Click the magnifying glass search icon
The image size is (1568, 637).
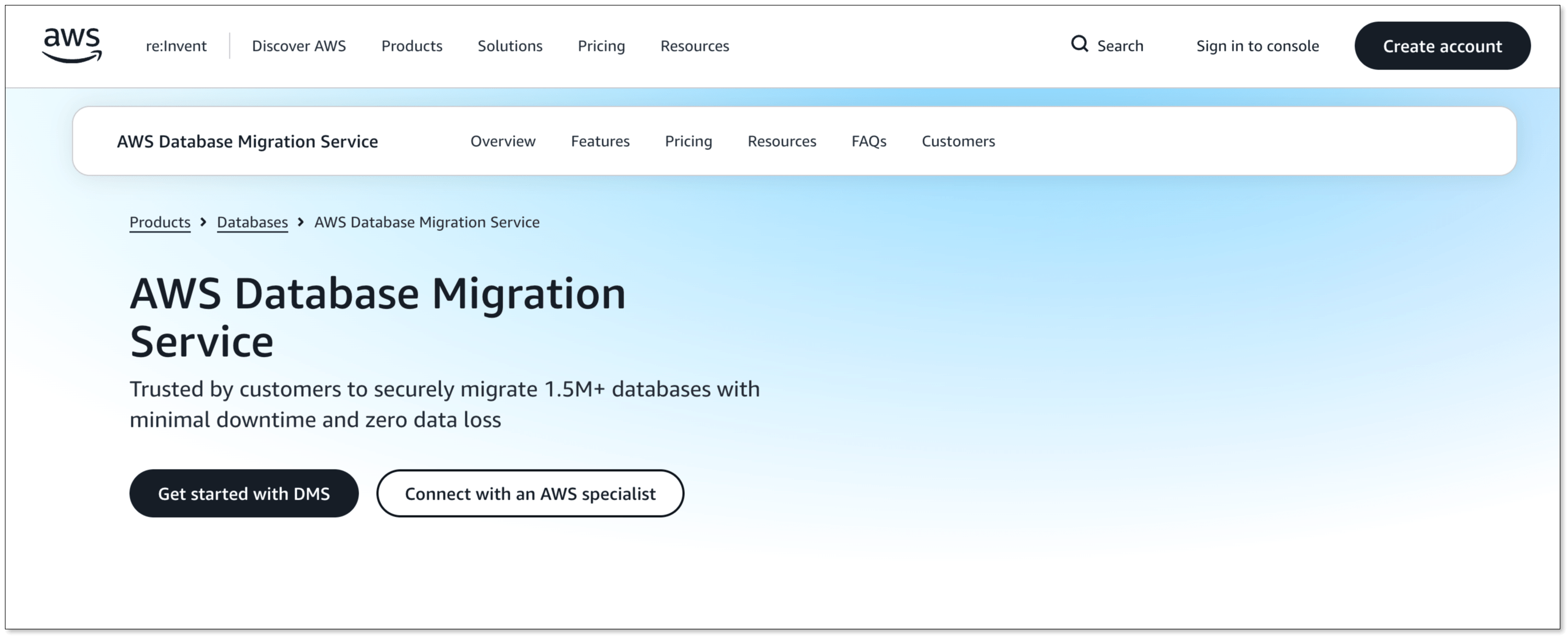pos(1079,44)
